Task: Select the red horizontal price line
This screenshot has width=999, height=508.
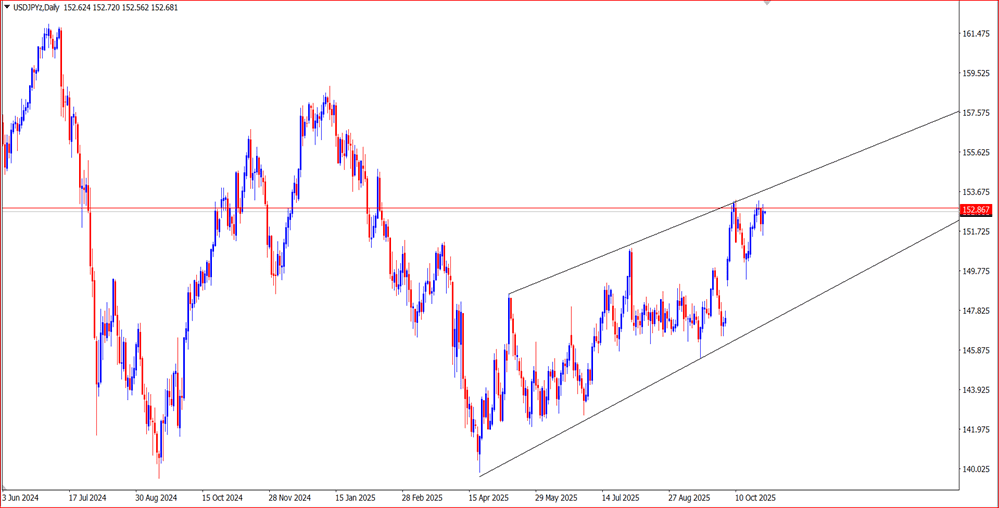Action: click(400, 208)
